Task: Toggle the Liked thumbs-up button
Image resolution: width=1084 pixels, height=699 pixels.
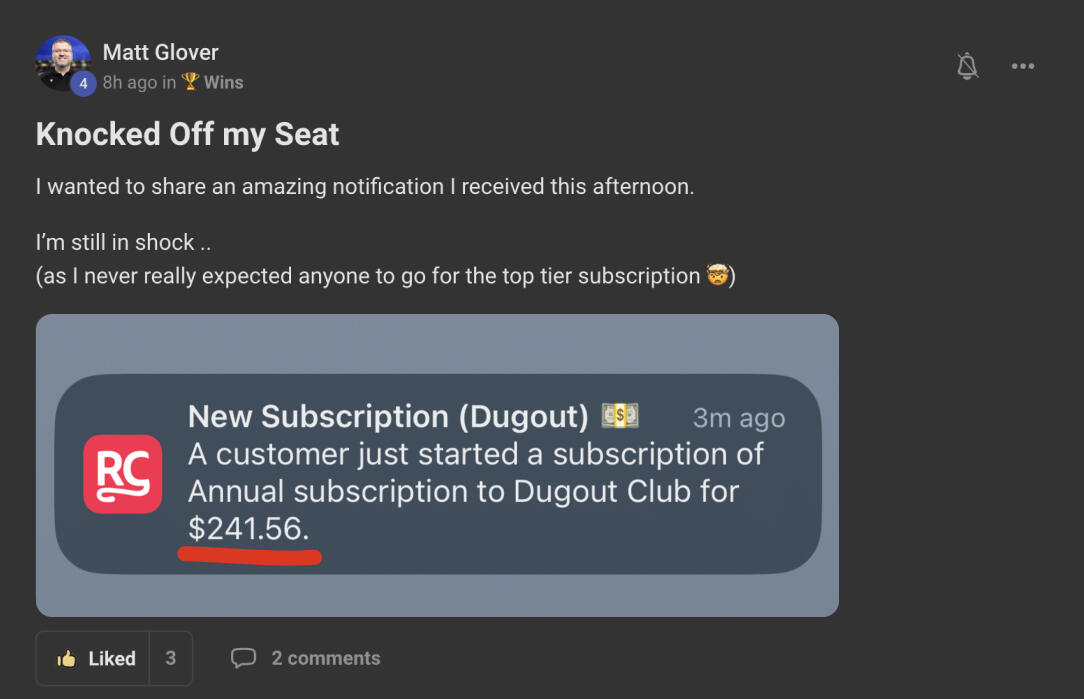Action: (96, 658)
